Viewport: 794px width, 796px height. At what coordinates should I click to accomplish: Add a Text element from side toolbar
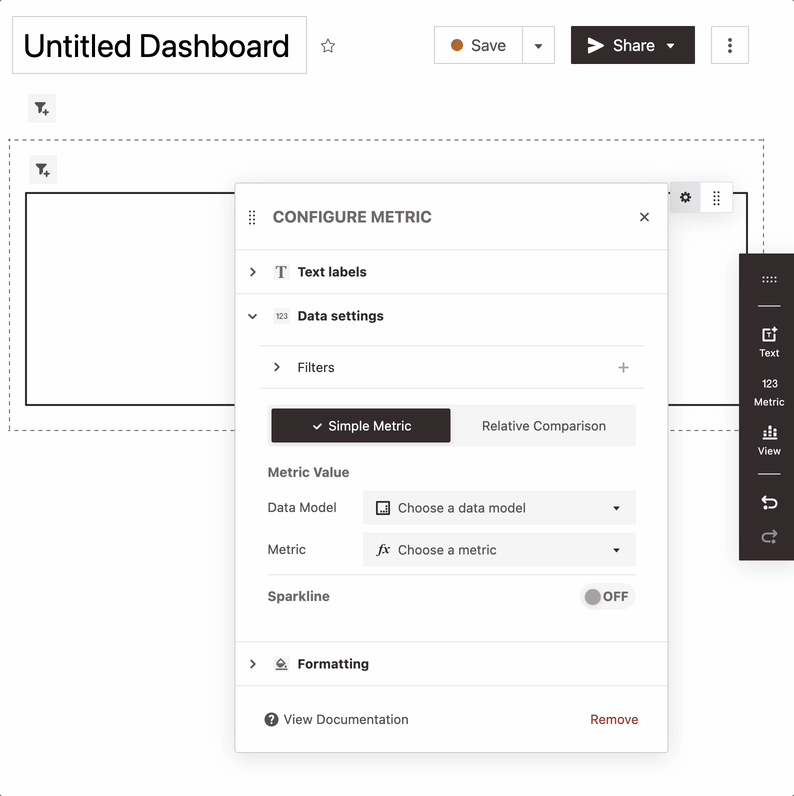769,342
